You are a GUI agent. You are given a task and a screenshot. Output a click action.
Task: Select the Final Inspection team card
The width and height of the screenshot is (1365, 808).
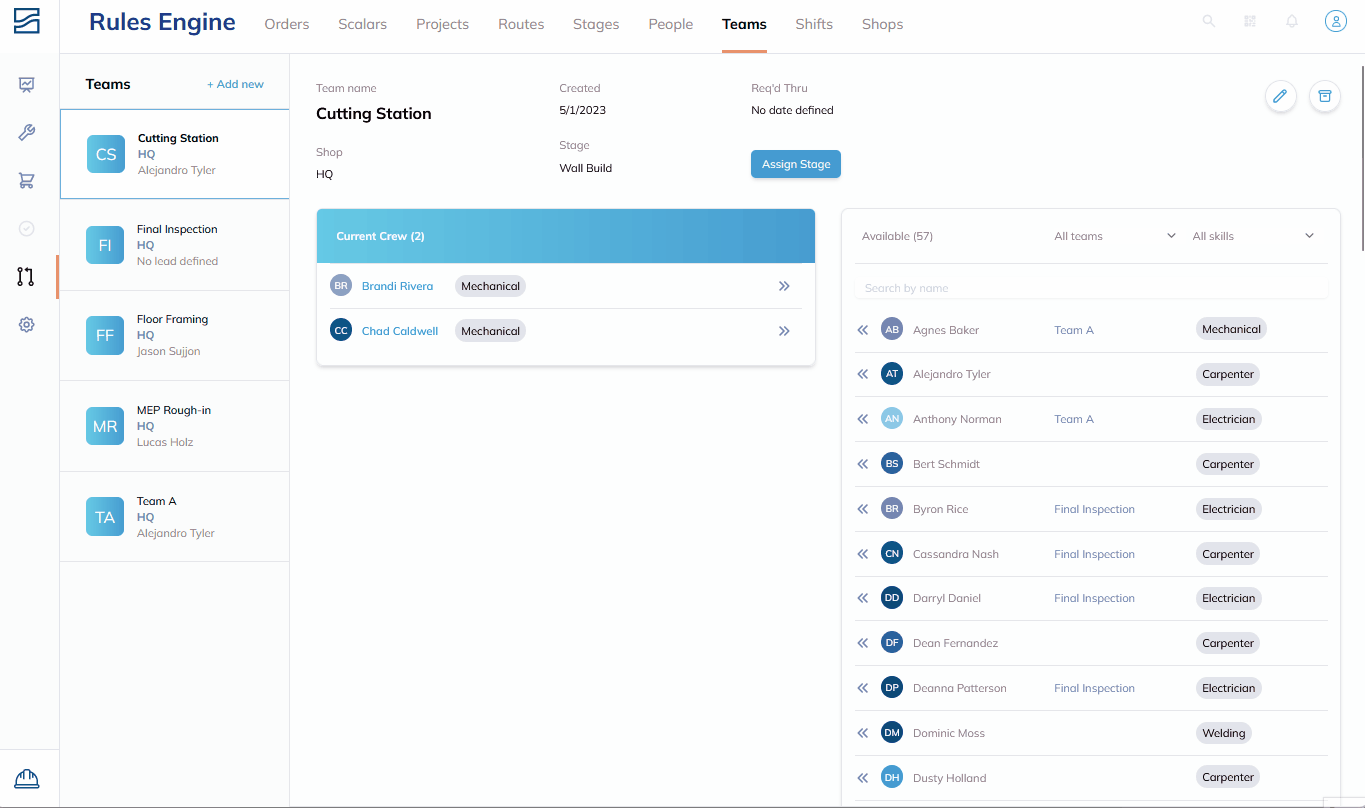tap(175, 245)
